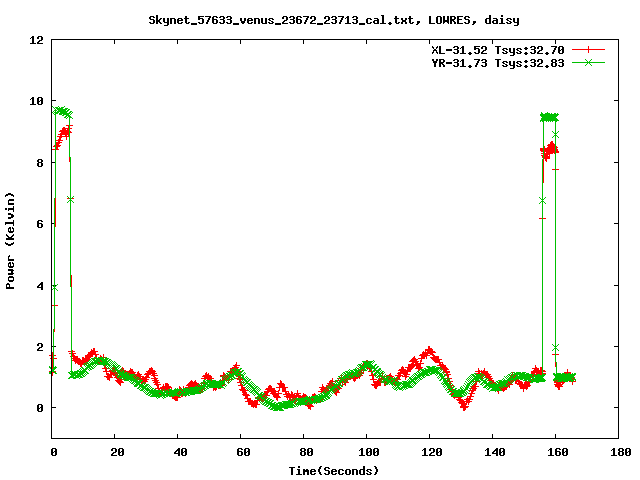Click the plot title Skynet_57633_venus_23672_23713_cal.txt
Image resolution: width=640 pixels, height=480 pixels.
[x=284, y=20]
